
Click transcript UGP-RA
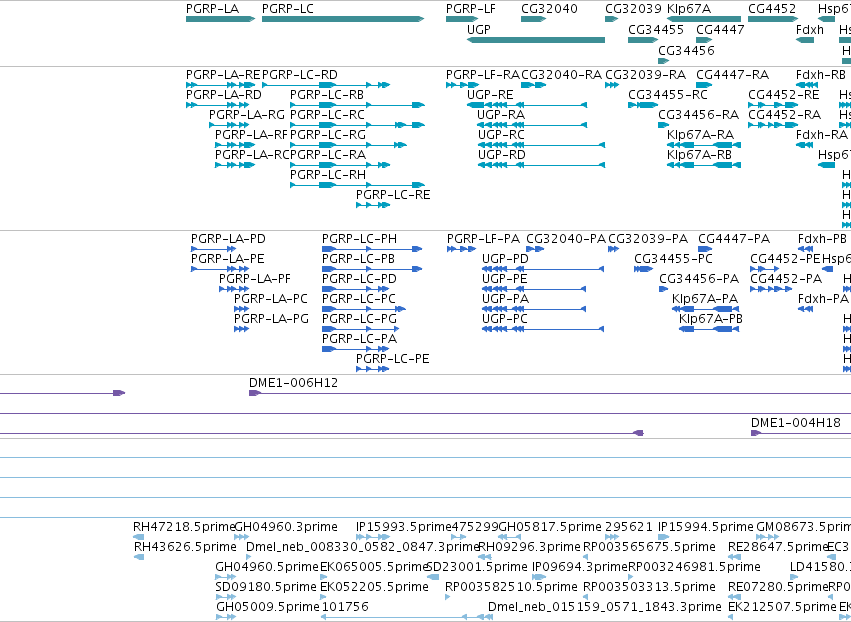(501, 115)
